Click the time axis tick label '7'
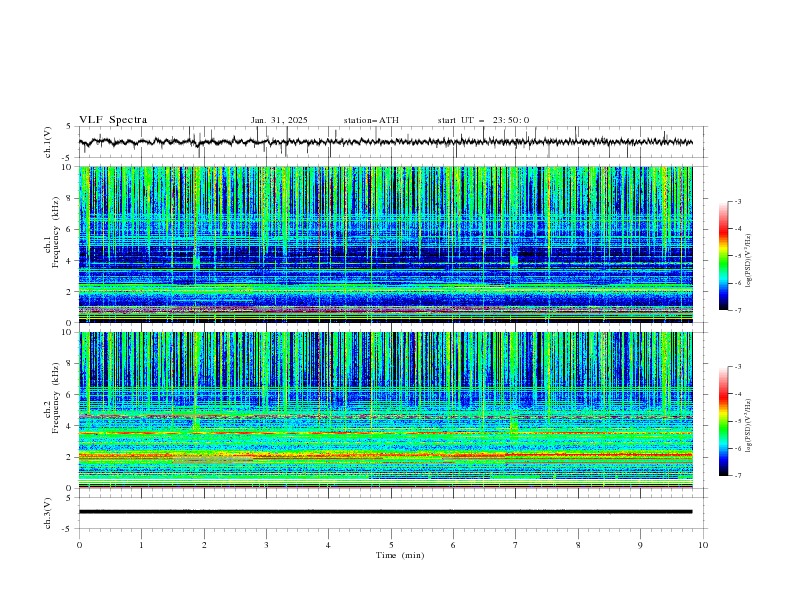 coord(516,545)
